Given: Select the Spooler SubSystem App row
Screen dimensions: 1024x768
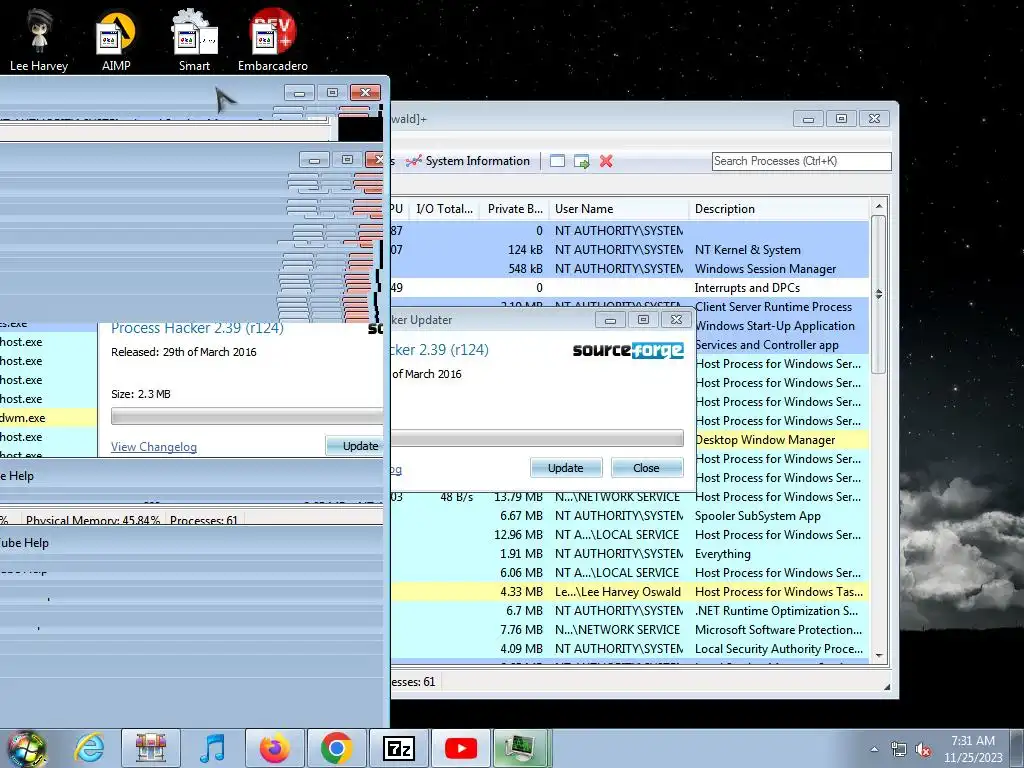Looking at the screenshot, I should tap(630, 516).
